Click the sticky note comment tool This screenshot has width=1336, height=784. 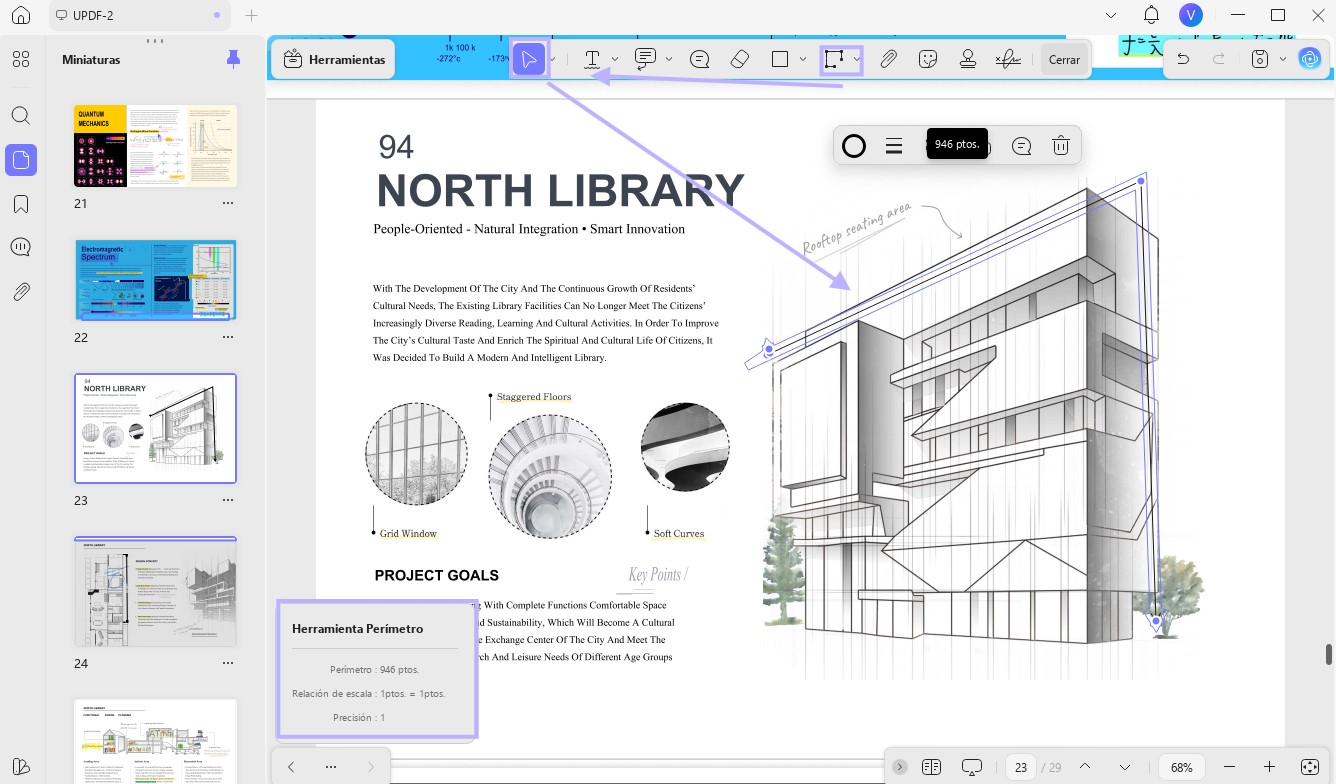[x=699, y=59]
